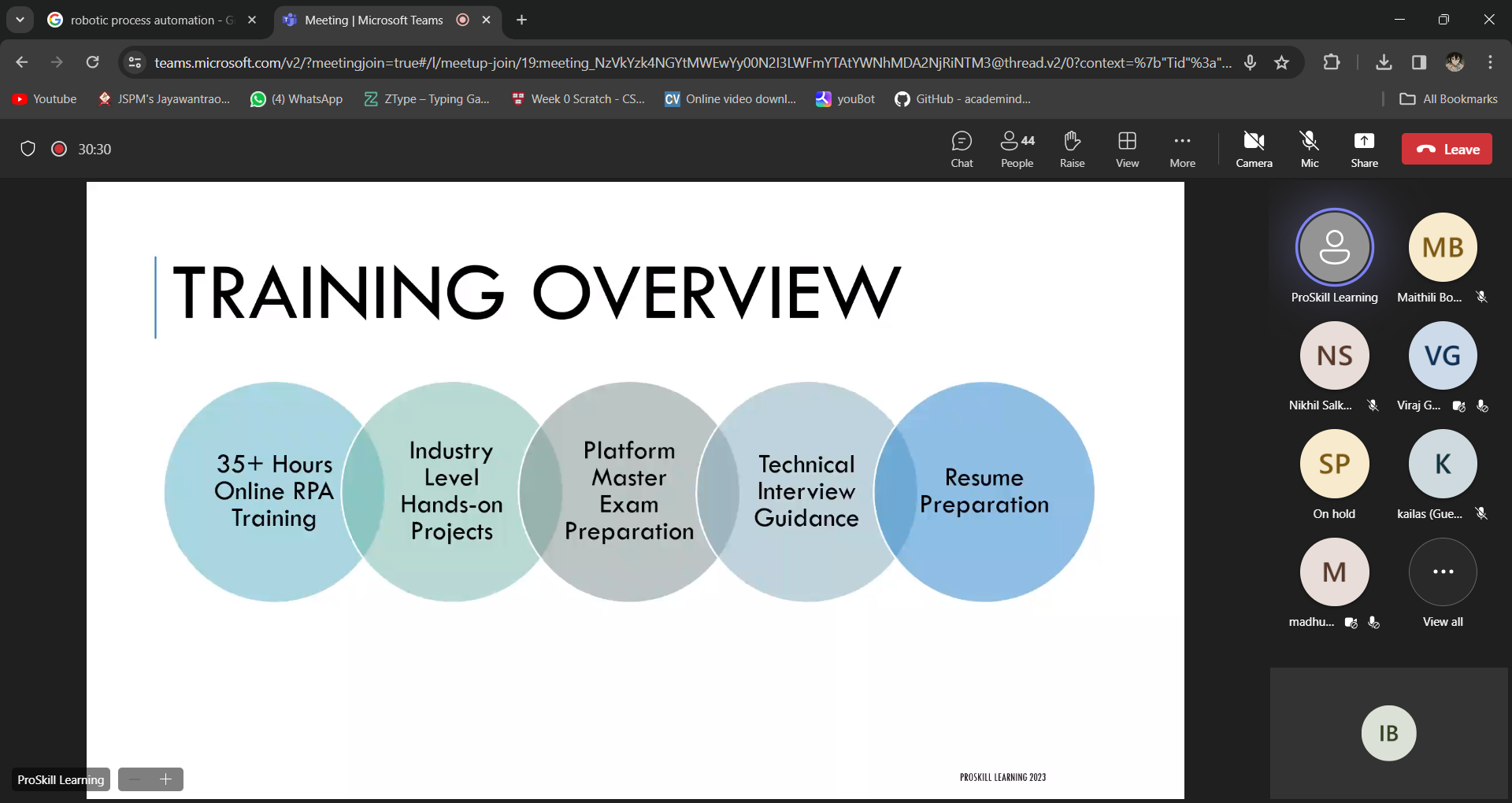Open the More actions menu
Image resolution: width=1512 pixels, height=803 pixels.
[1182, 149]
